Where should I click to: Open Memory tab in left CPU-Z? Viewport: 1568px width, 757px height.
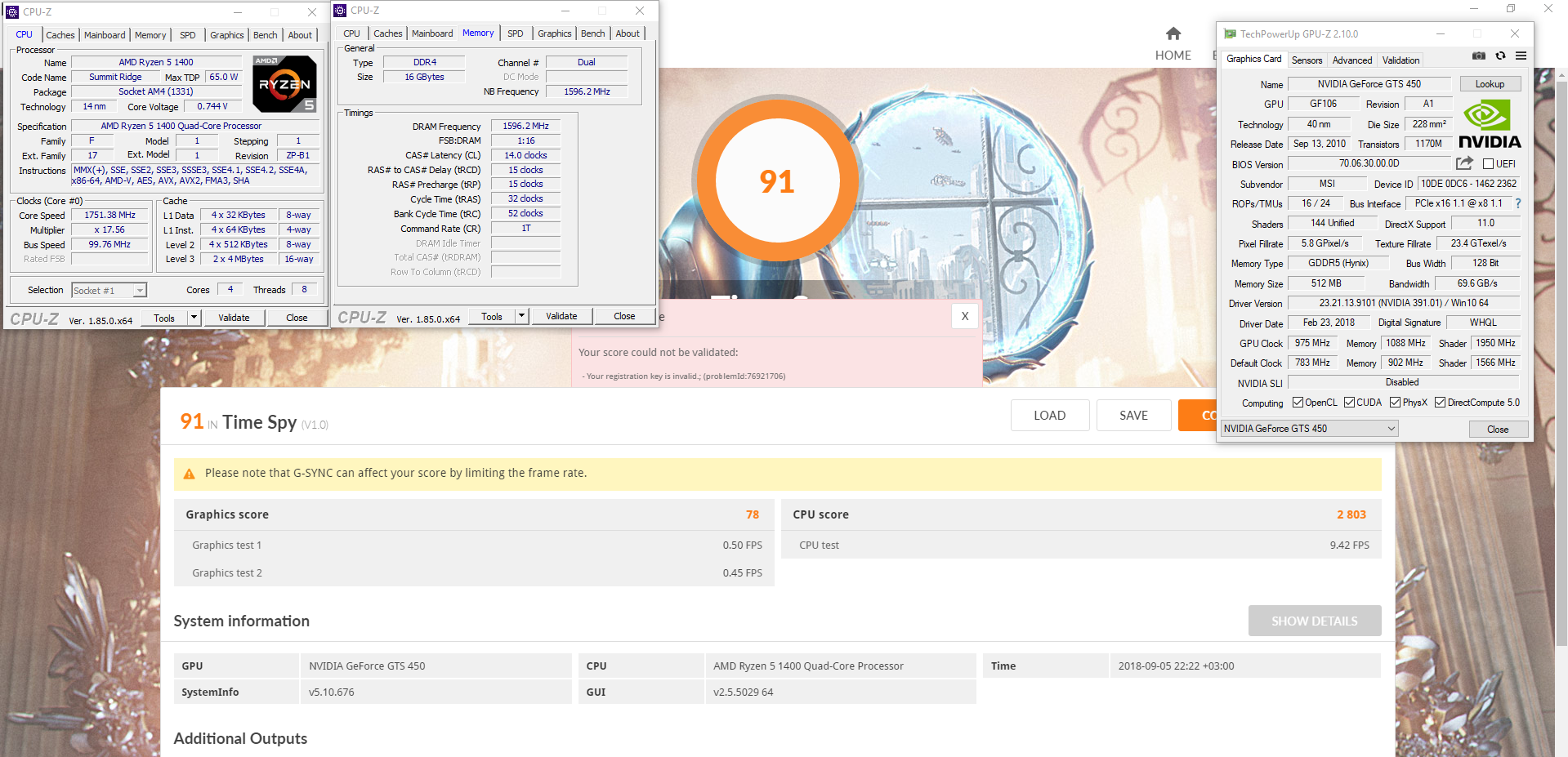150,35
